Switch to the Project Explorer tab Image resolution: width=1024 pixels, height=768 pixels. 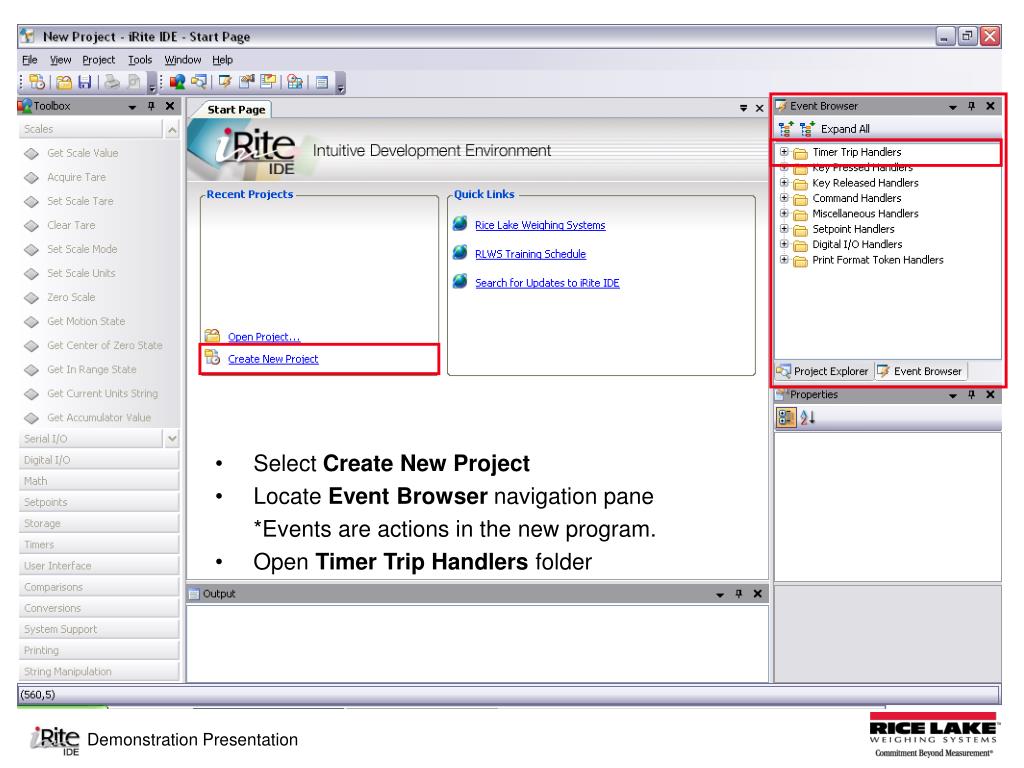823,371
